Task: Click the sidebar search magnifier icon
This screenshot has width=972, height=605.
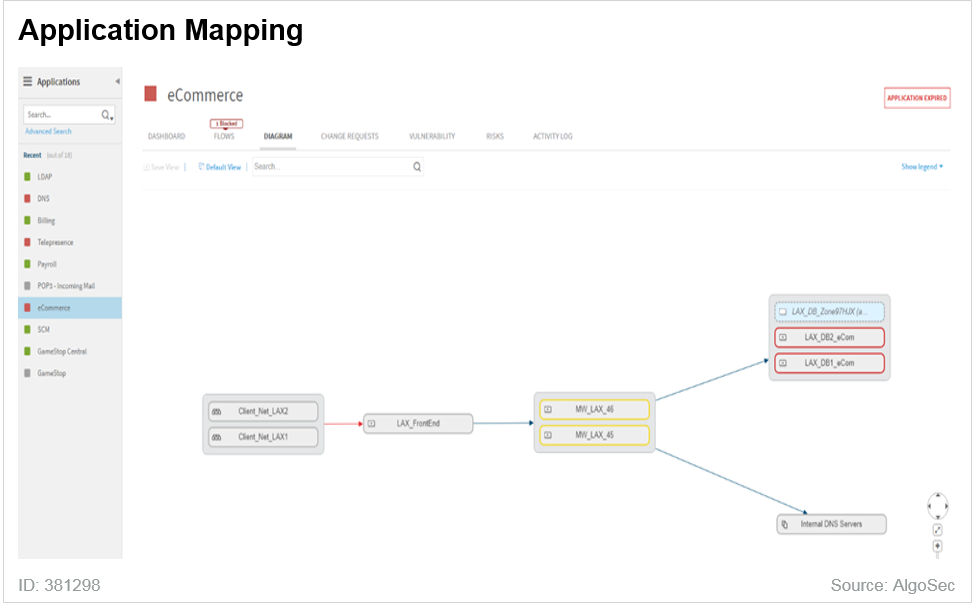Action: coord(107,115)
